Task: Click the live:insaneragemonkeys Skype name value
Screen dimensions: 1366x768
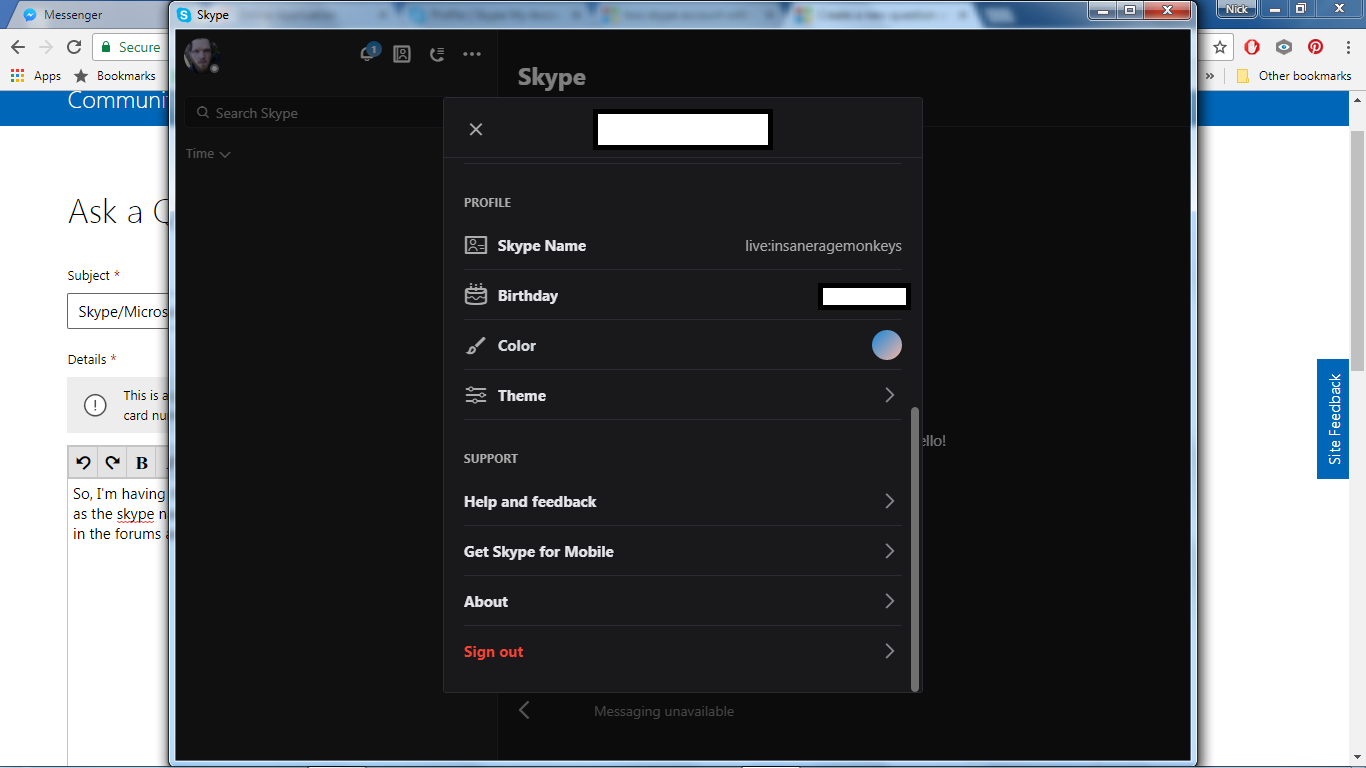Action: coord(823,246)
